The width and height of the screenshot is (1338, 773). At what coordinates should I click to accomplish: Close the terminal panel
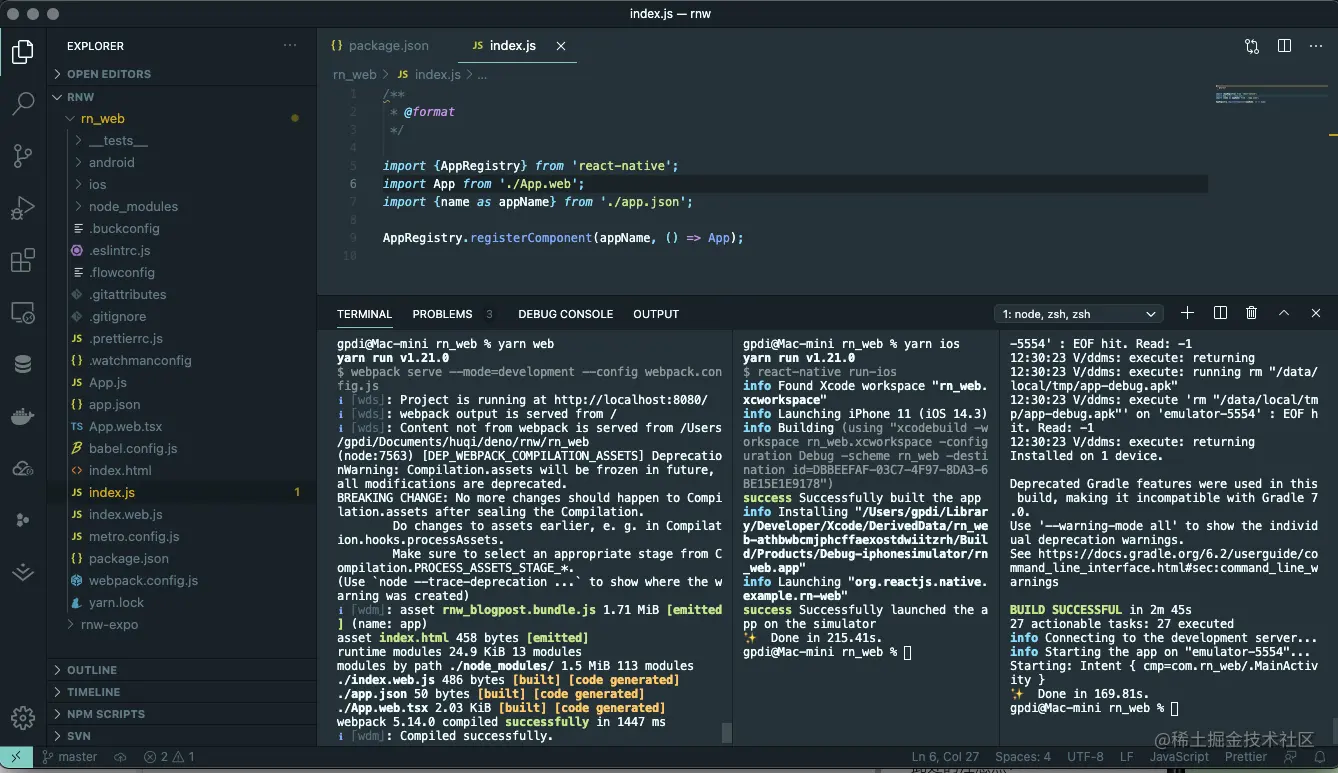coord(1316,313)
